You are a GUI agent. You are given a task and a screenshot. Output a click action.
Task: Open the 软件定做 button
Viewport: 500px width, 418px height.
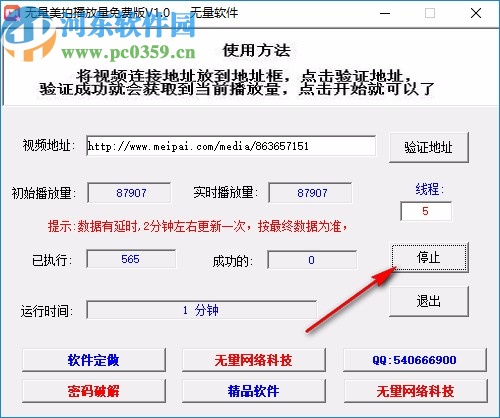(x=94, y=360)
